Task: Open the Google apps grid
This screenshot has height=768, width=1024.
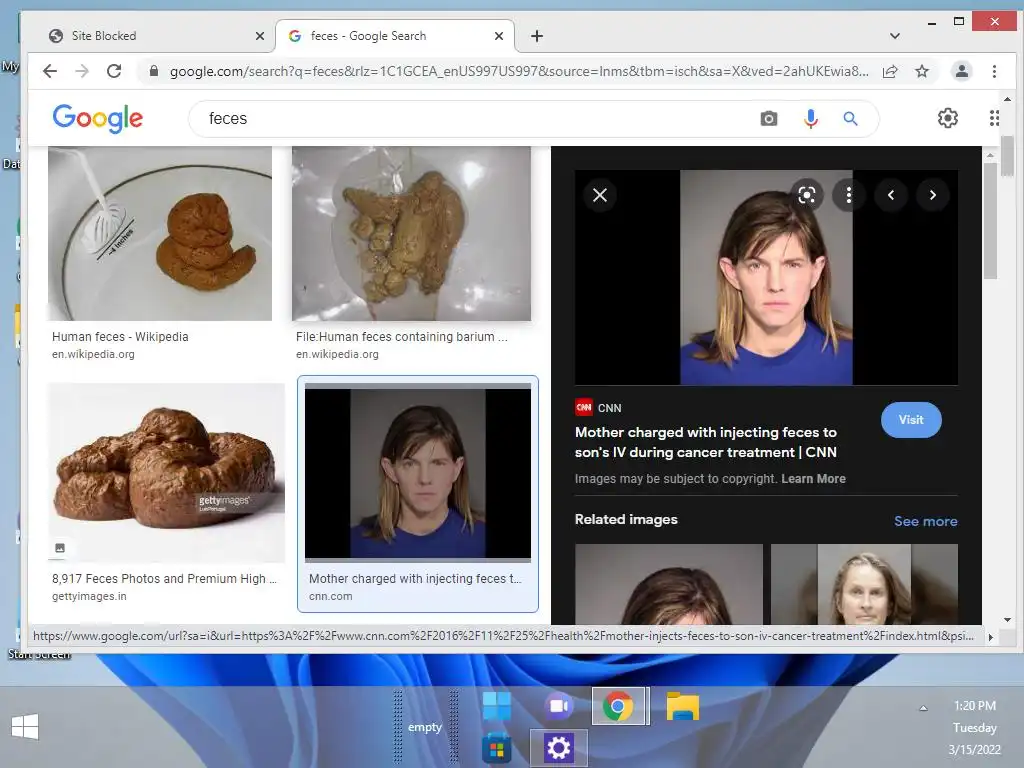Action: (993, 118)
